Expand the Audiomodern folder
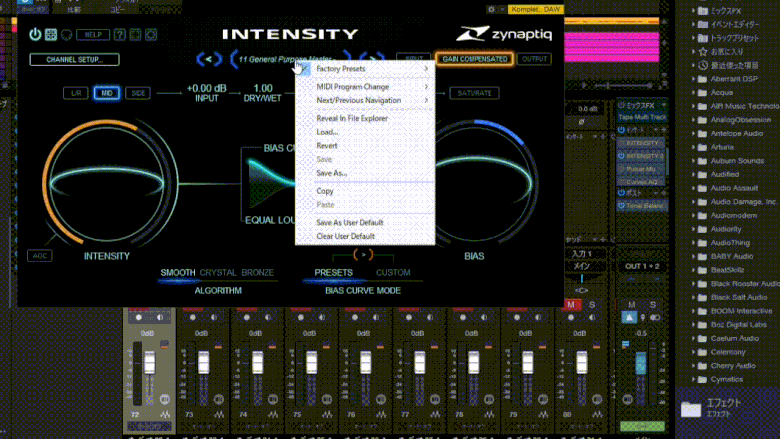Viewport: 780px width, 439px height. pos(693,215)
